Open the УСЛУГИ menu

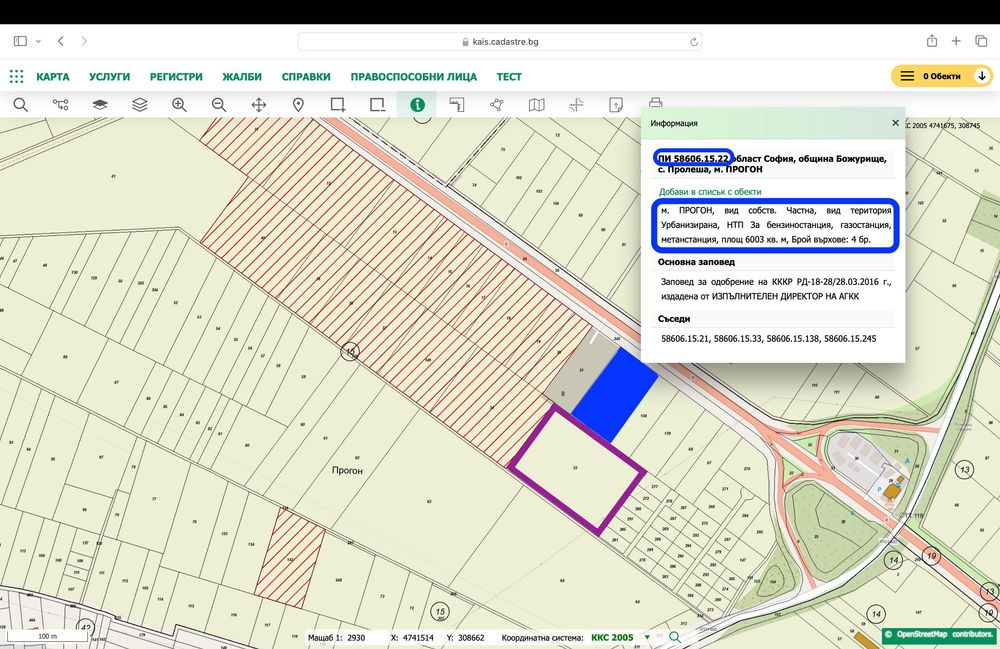(x=109, y=77)
